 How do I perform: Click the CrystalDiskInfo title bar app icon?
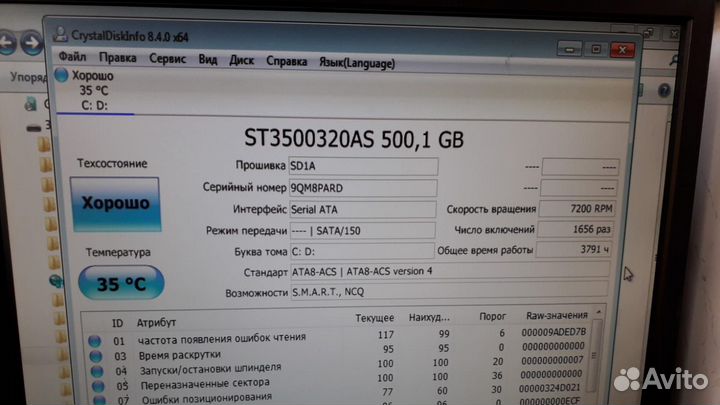point(60,34)
